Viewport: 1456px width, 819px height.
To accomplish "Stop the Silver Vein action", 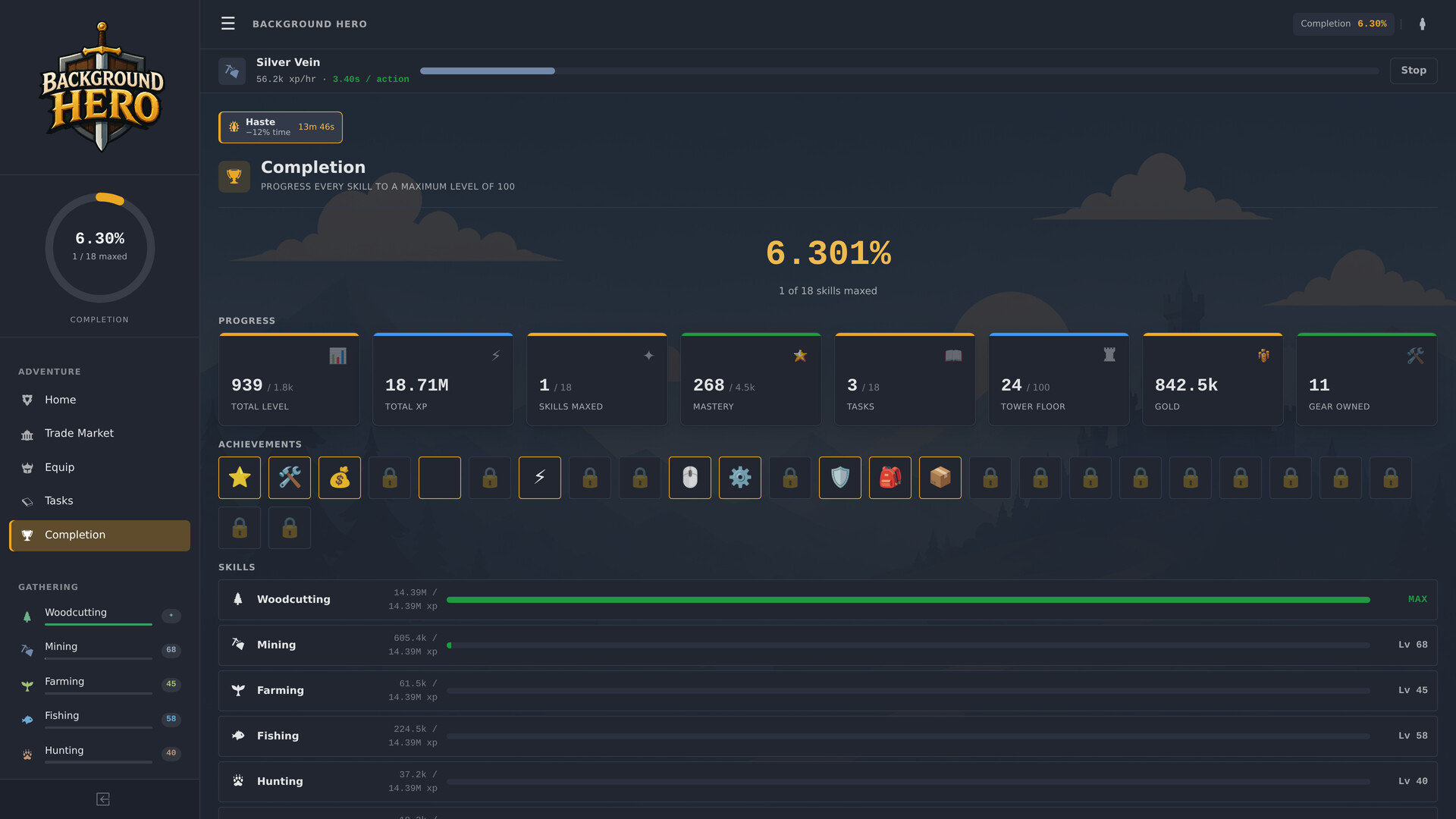I will (1414, 71).
